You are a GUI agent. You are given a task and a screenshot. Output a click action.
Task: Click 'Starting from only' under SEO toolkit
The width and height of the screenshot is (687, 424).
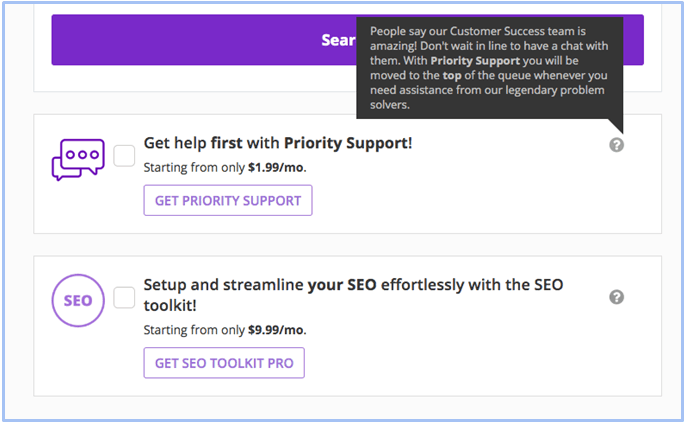tap(194, 330)
